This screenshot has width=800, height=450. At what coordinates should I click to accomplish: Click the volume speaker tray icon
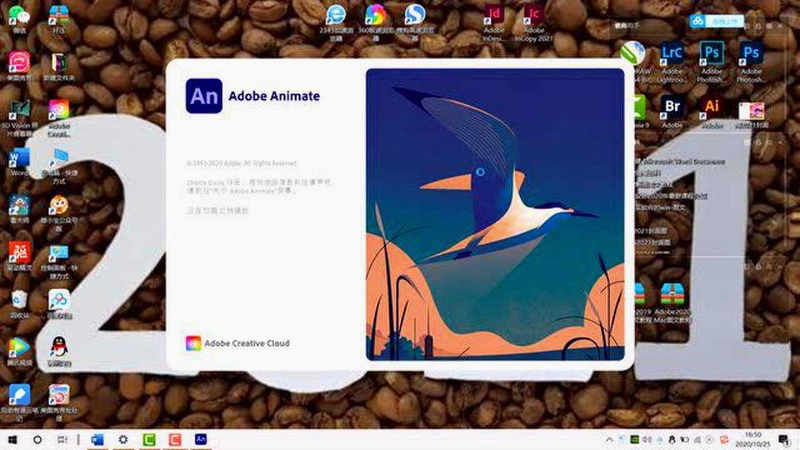(647, 439)
